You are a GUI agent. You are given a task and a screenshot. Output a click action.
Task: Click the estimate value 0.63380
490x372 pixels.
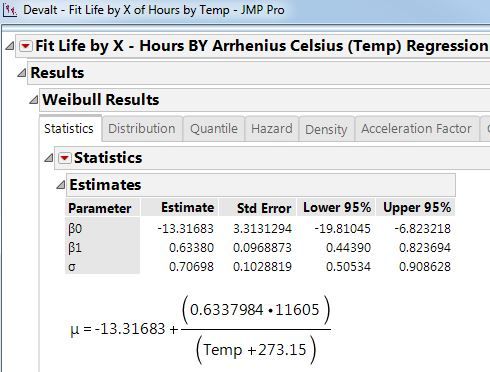[191, 248]
